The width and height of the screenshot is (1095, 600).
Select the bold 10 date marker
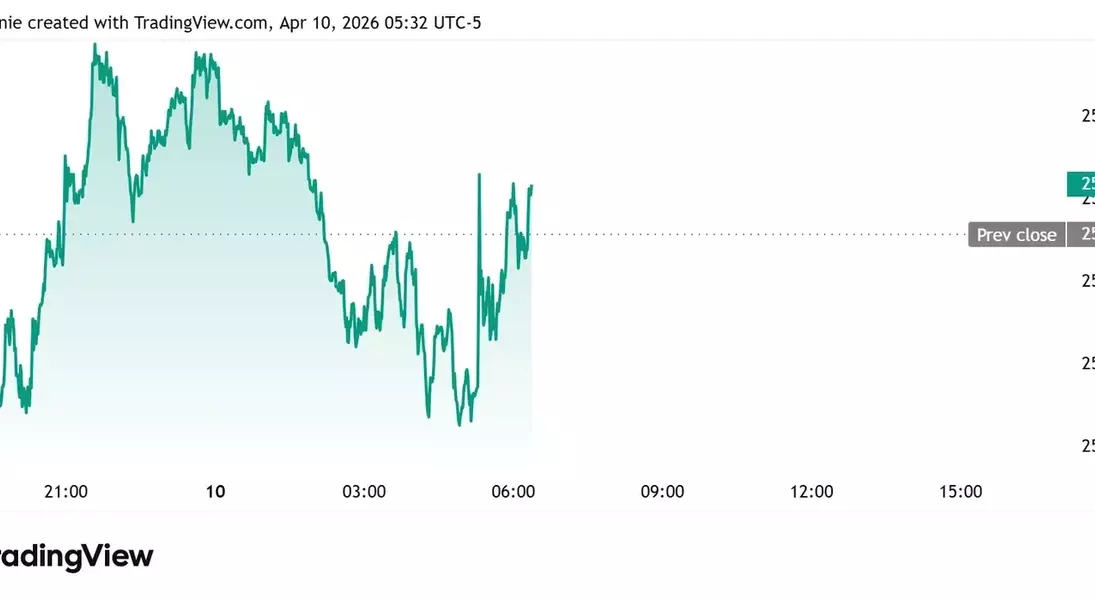(x=215, y=491)
